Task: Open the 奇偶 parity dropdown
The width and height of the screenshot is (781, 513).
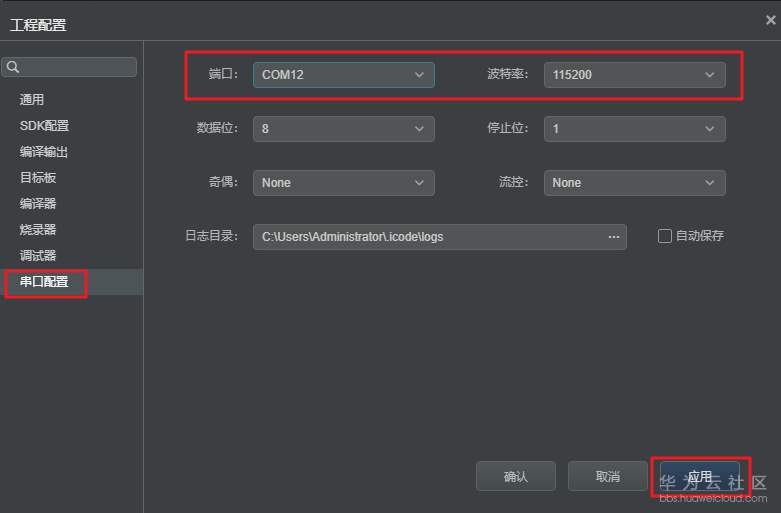Action: pos(344,183)
